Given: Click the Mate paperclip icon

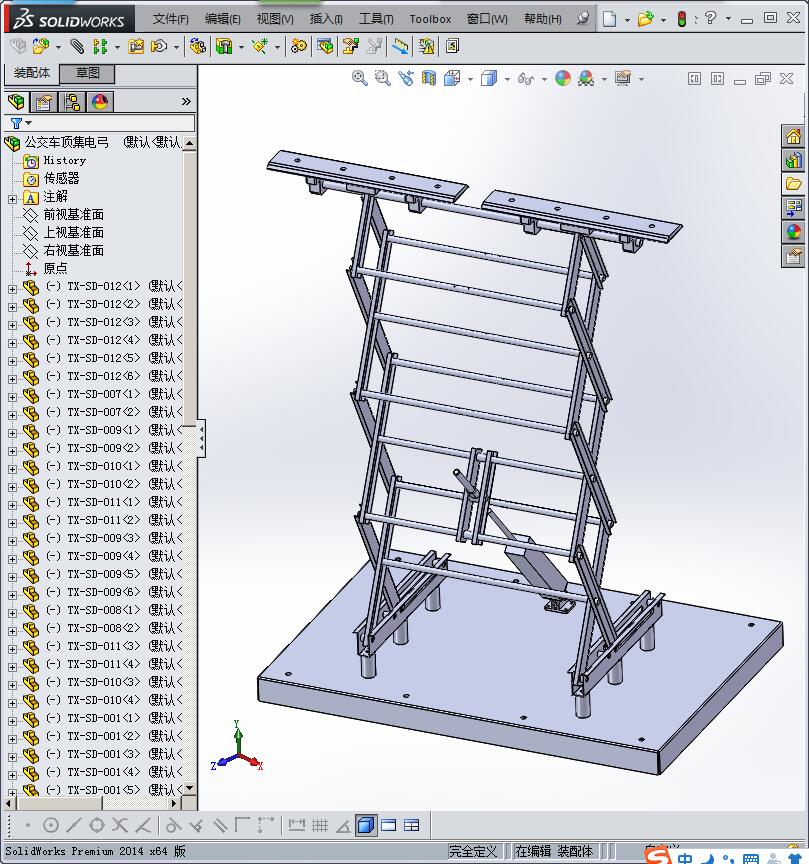Looking at the screenshot, I should tap(77, 46).
